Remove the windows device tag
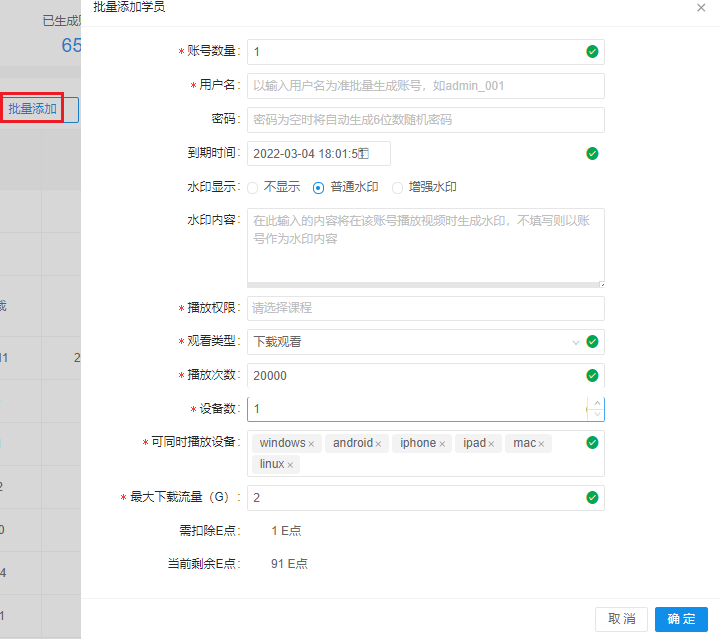Viewport: 720px width, 639px height. [311, 444]
